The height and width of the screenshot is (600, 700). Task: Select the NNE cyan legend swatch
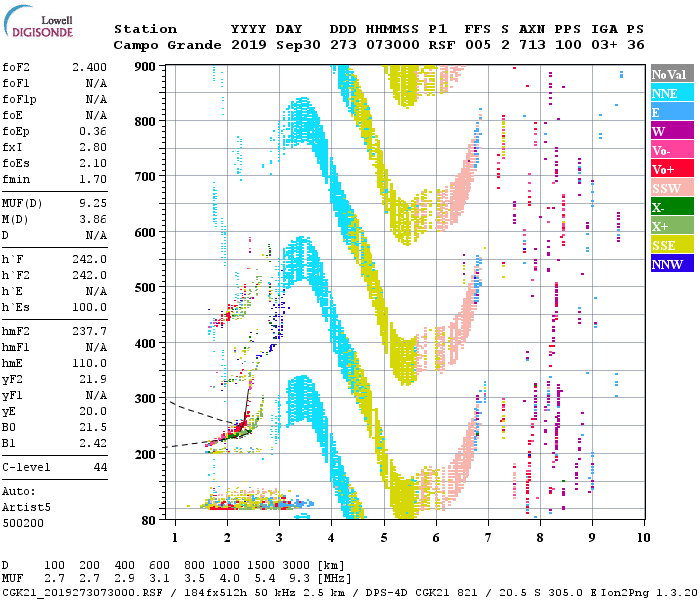tap(672, 93)
